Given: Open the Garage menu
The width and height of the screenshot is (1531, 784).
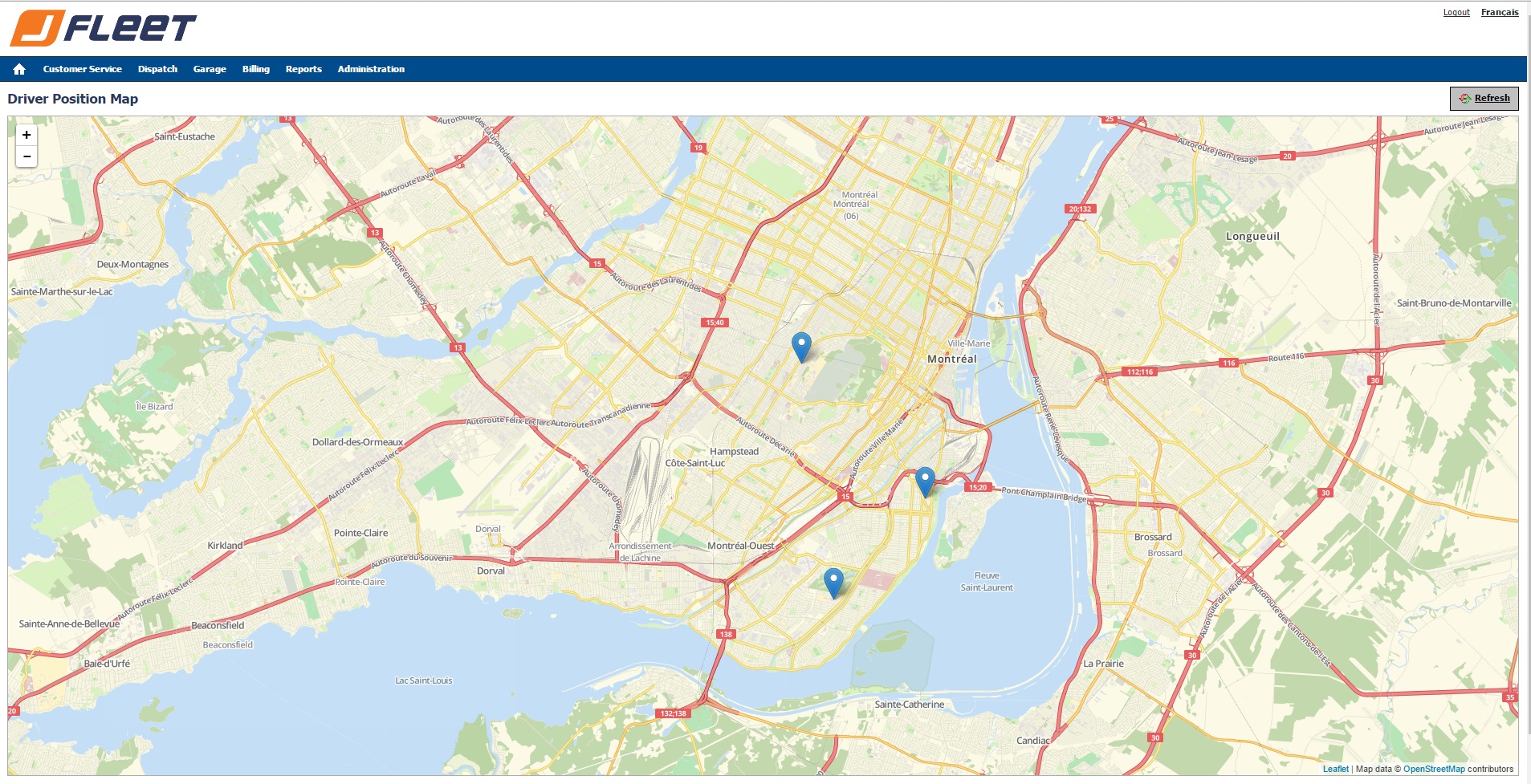Looking at the screenshot, I should coord(210,69).
